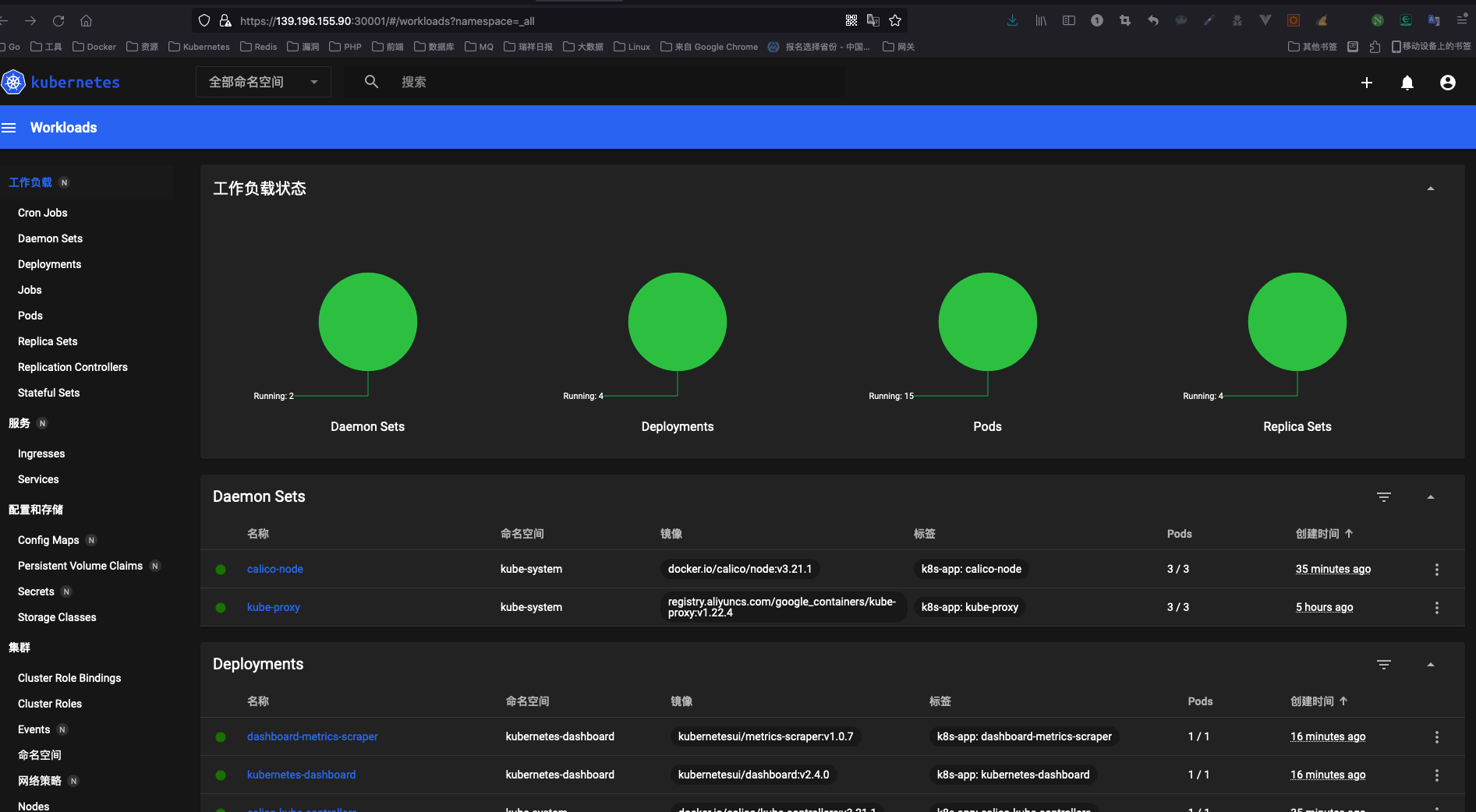The height and width of the screenshot is (812, 1476).
Task: Open filter for Daemon Sets table
Action: pyautogui.click(x=1383, y=497)
